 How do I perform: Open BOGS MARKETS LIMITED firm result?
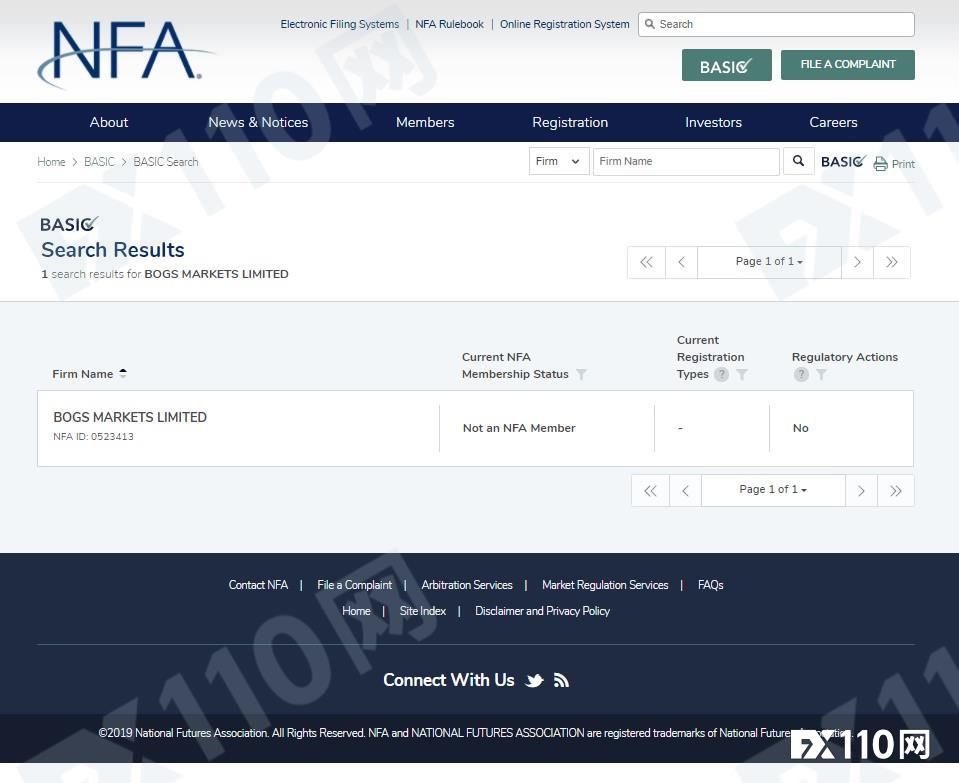tap(130, 417)
